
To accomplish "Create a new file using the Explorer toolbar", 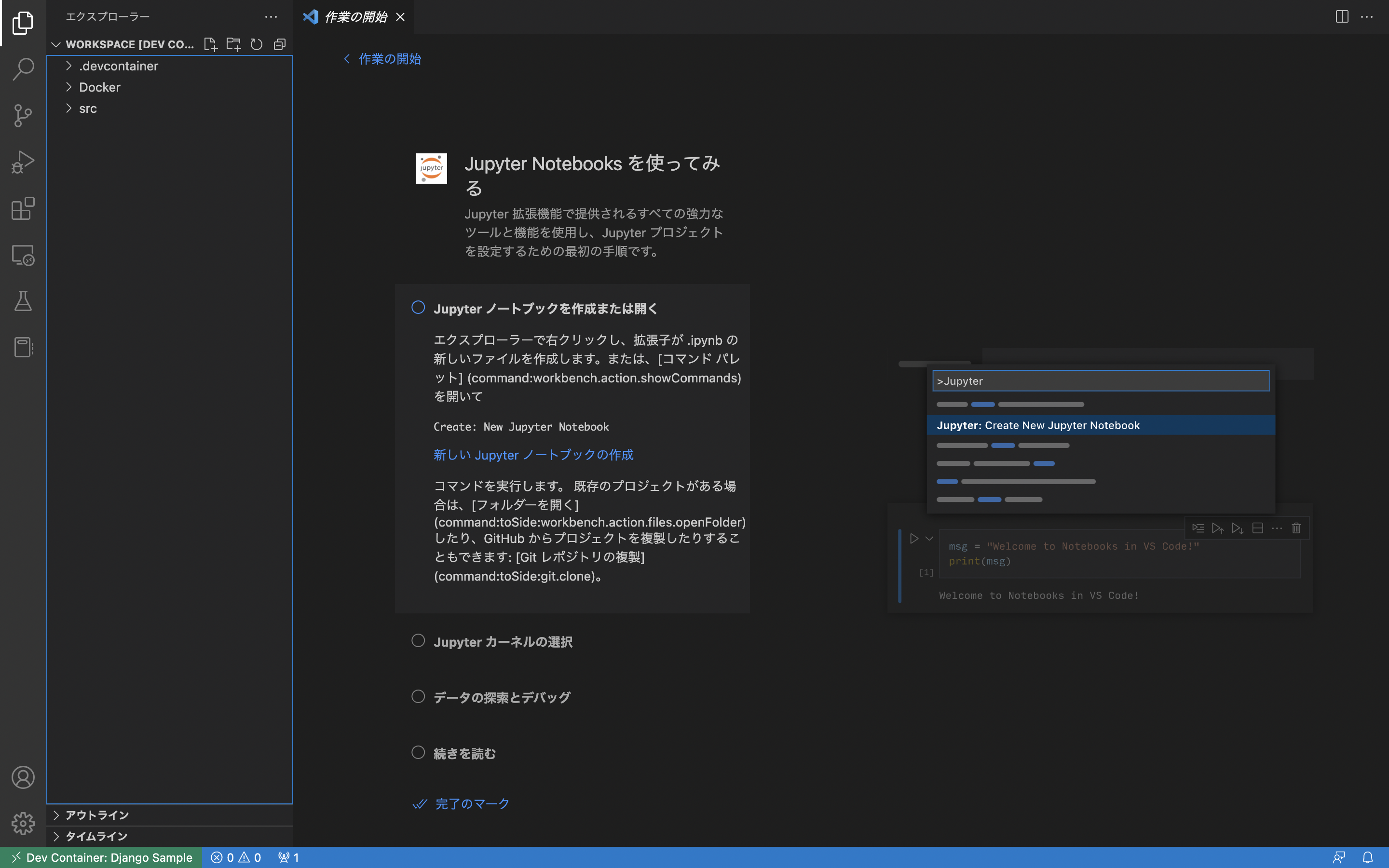I will [x=210, y=43].
